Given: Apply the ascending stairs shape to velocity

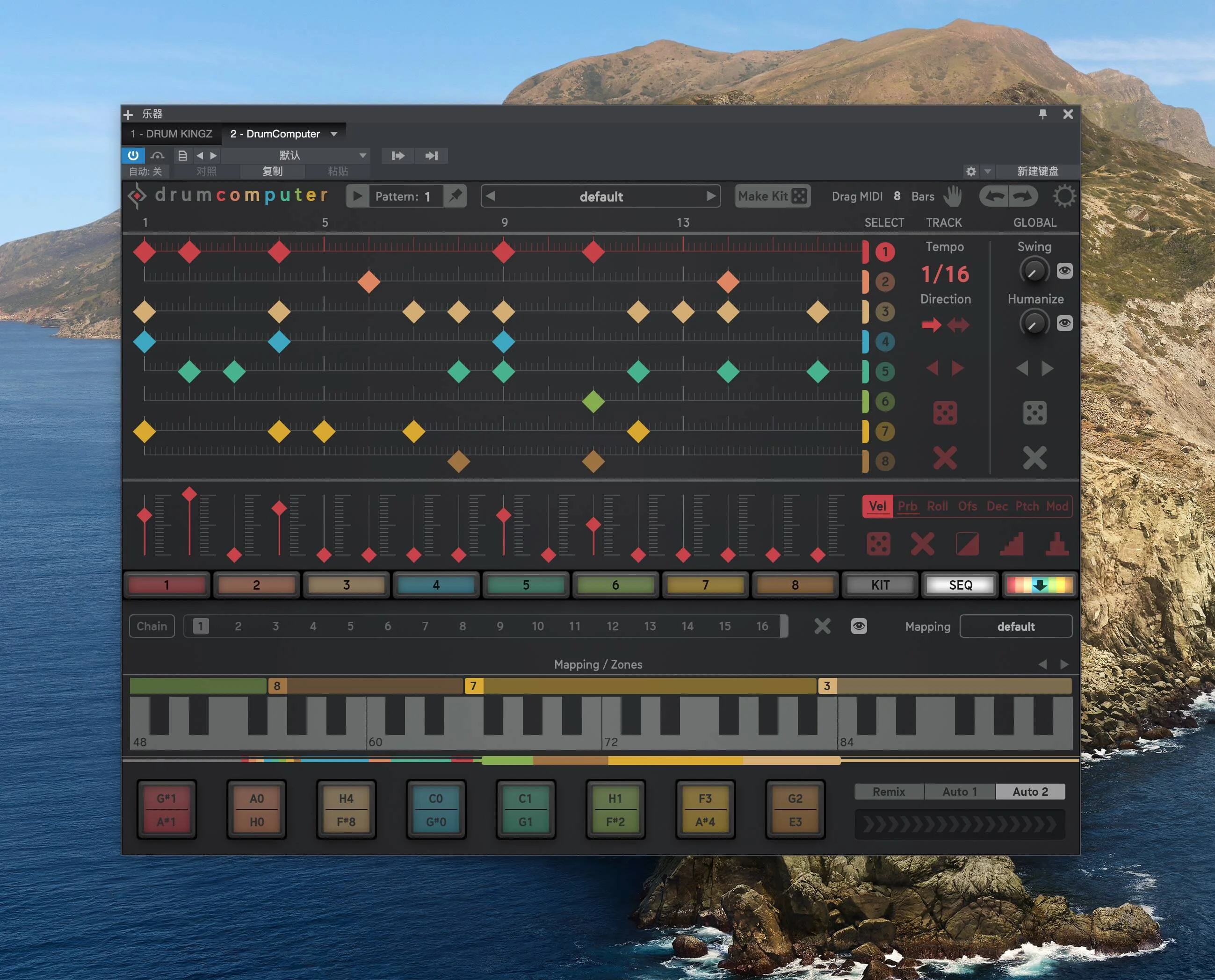Looking at the screenshot, I should click(1012, 544).
